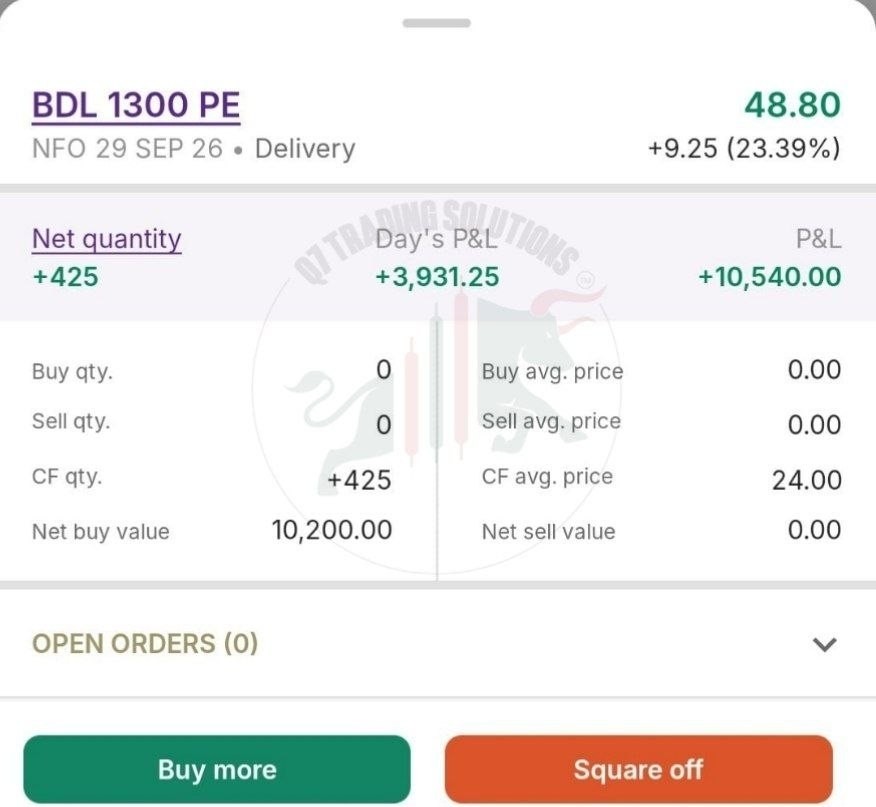876x807 pixels.
Task: Tap the NFO 29 SEP 26 Delivery subtitle
Action: point(193,149)
